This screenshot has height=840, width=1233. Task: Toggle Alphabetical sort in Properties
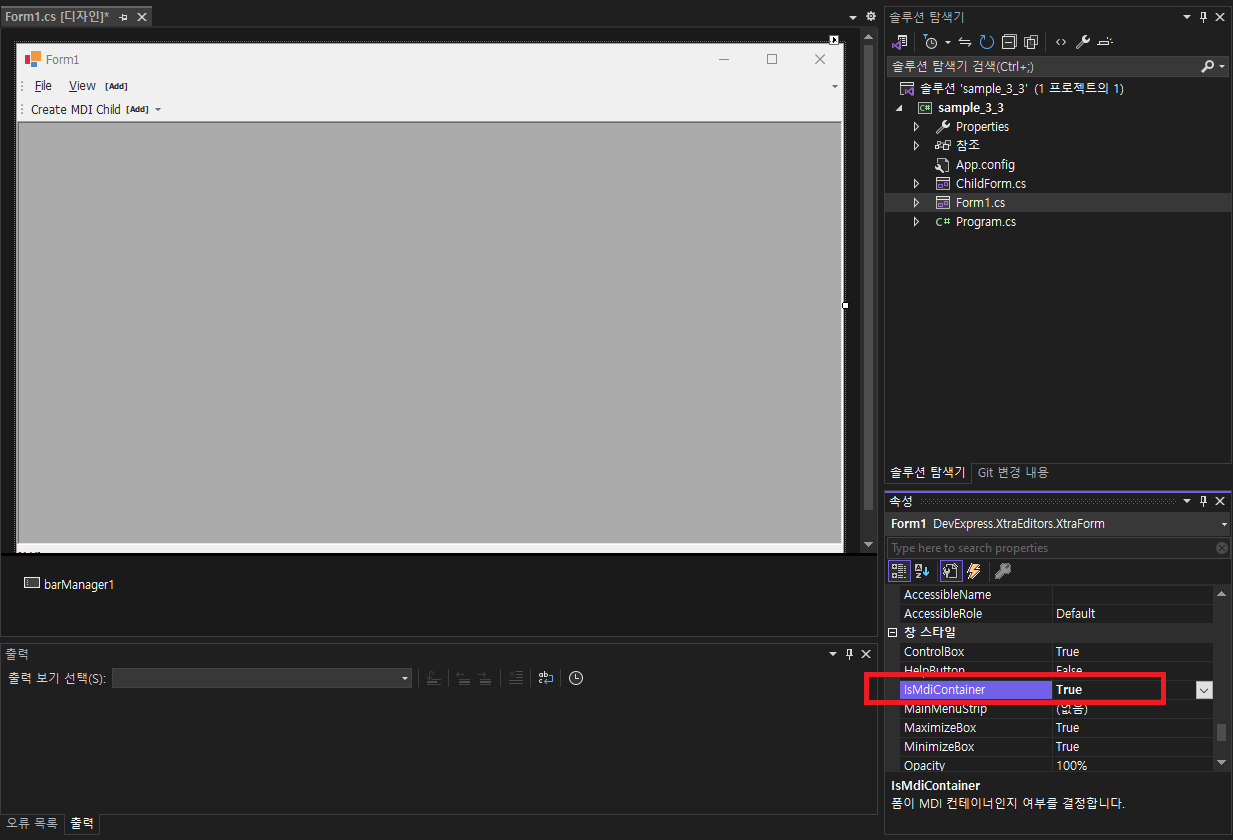click(x=922, y=571)
